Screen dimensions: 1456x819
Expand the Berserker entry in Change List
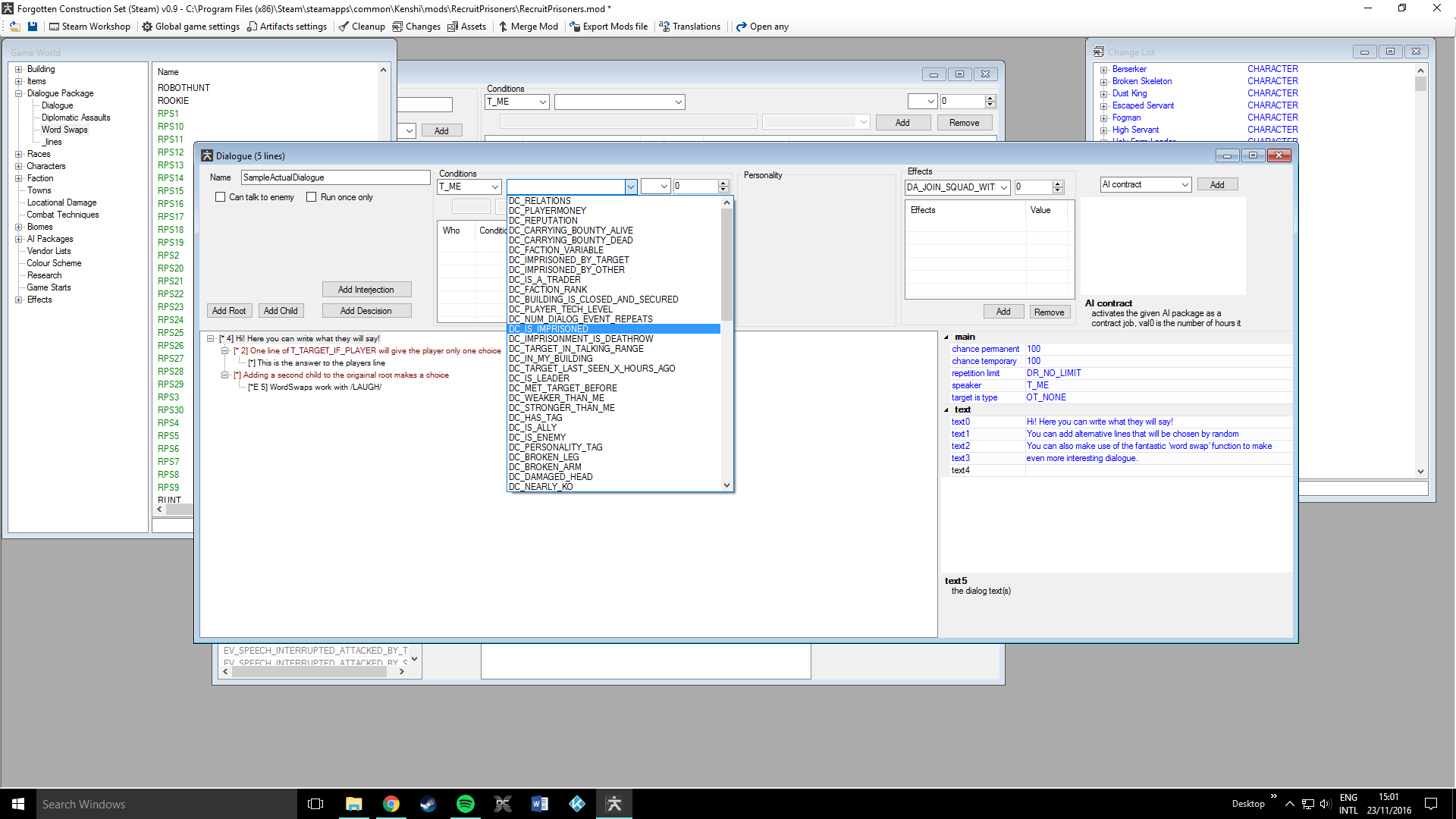pos(1104,70)
